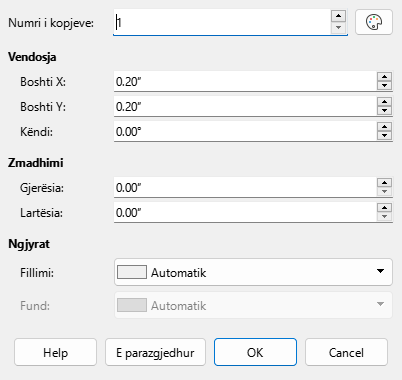Image resolution: width=402 pixels, height=380 pixels.
Task: Increase the Boshti X value
Action: click(x=385, y=77)
